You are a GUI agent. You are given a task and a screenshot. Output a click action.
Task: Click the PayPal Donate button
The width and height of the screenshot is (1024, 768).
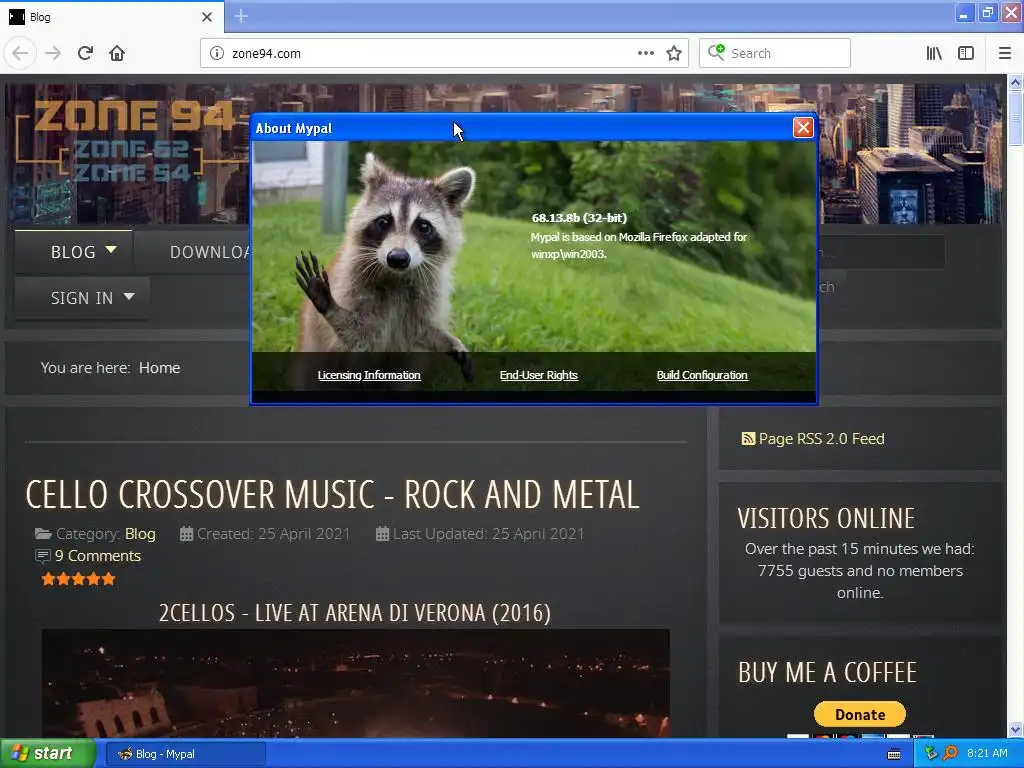[x=859, y=714]
